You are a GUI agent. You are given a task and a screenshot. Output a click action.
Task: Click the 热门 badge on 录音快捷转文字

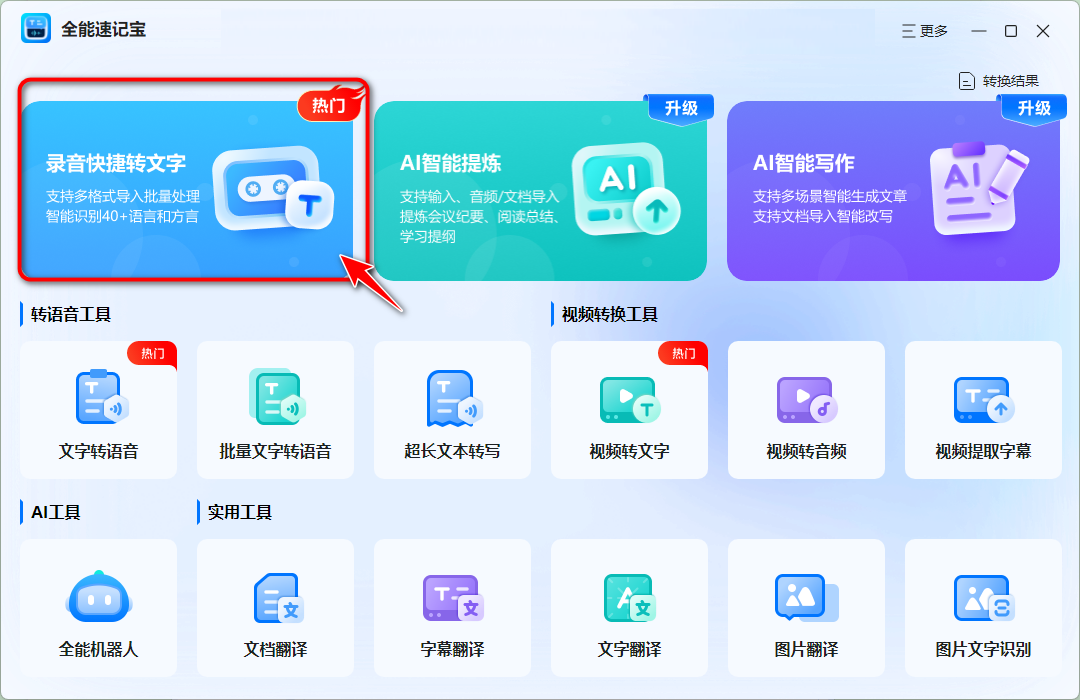(x=329, y=104)
